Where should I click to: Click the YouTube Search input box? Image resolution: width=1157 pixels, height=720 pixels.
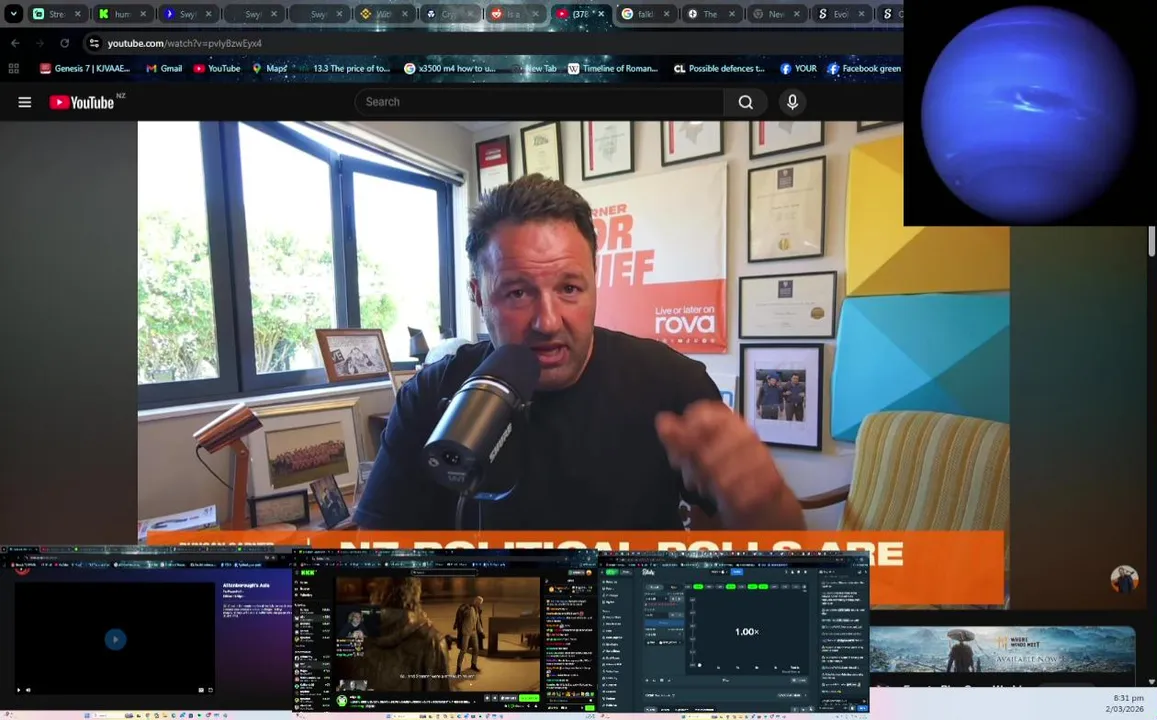click(539, 102)
